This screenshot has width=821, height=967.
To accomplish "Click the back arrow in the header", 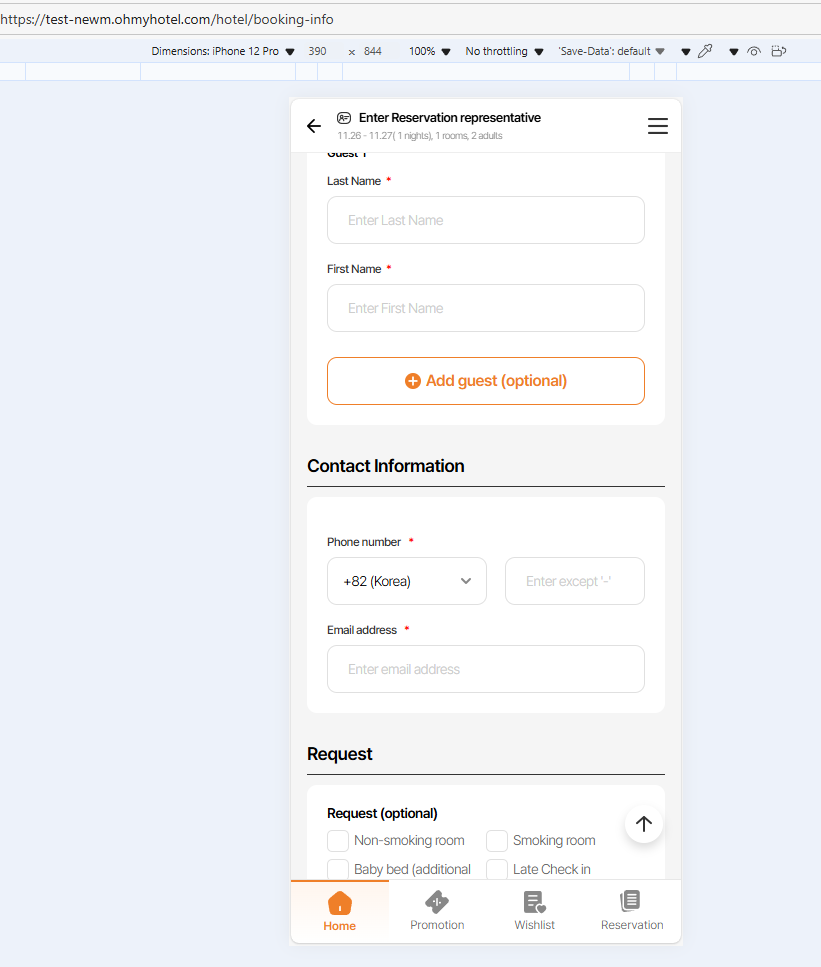I will click(x=314, y=126).
